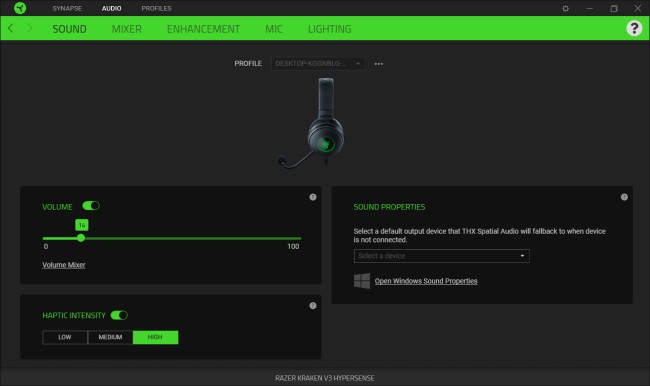Toggle the Volume switch
The height and width of the screenshot is (386, 650).
tap(91, 206)
